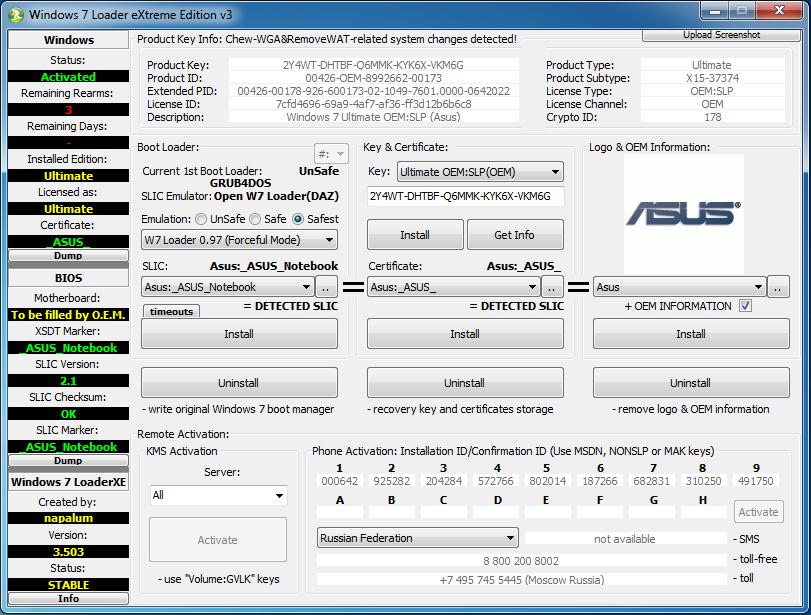Click the app icon in the title bar

tap(15, 14)
